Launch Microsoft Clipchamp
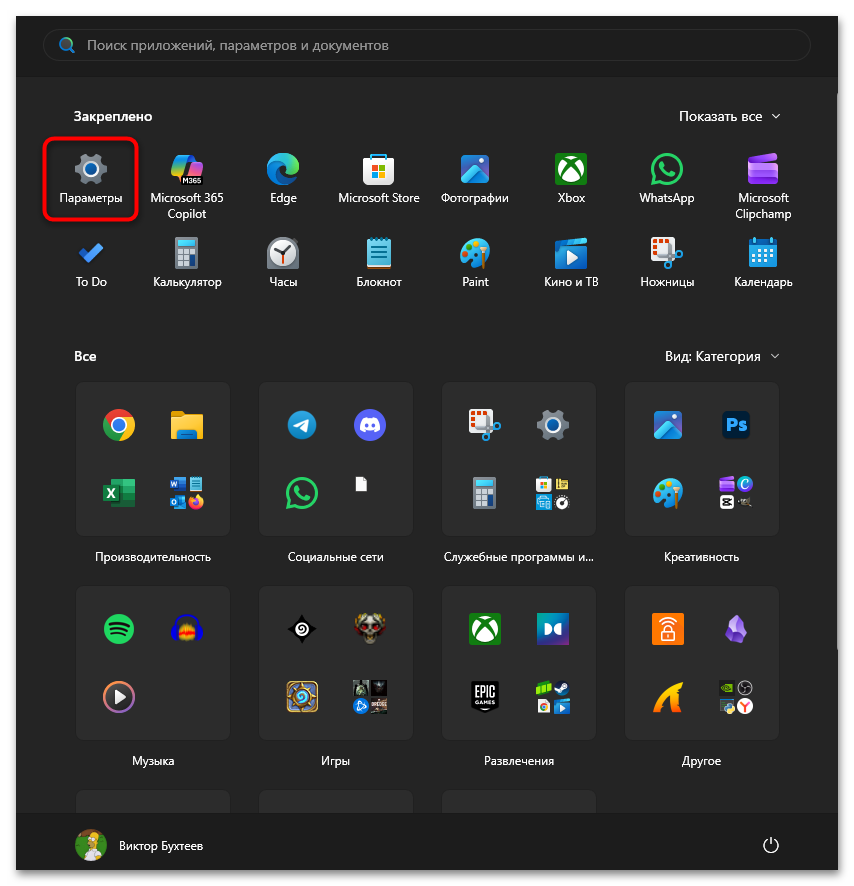The image size is (854, 886). pyautogui.click(x=763, y=187)
